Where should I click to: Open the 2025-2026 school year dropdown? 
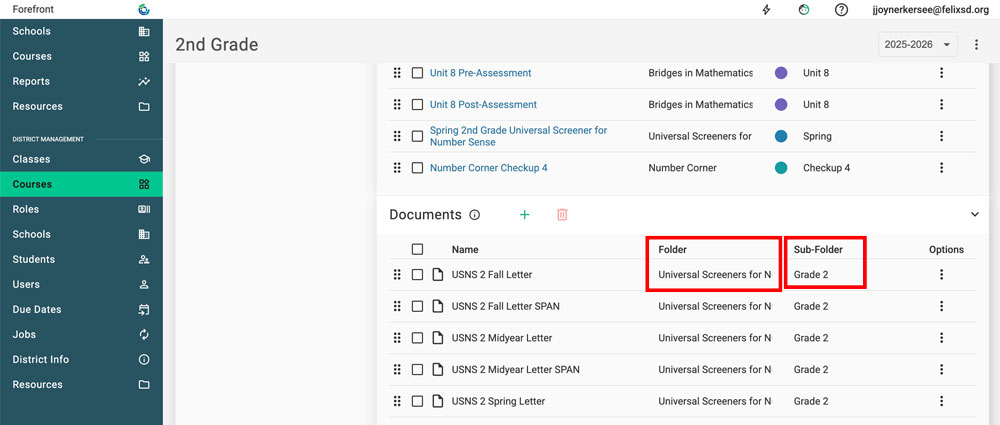(917, 44)
